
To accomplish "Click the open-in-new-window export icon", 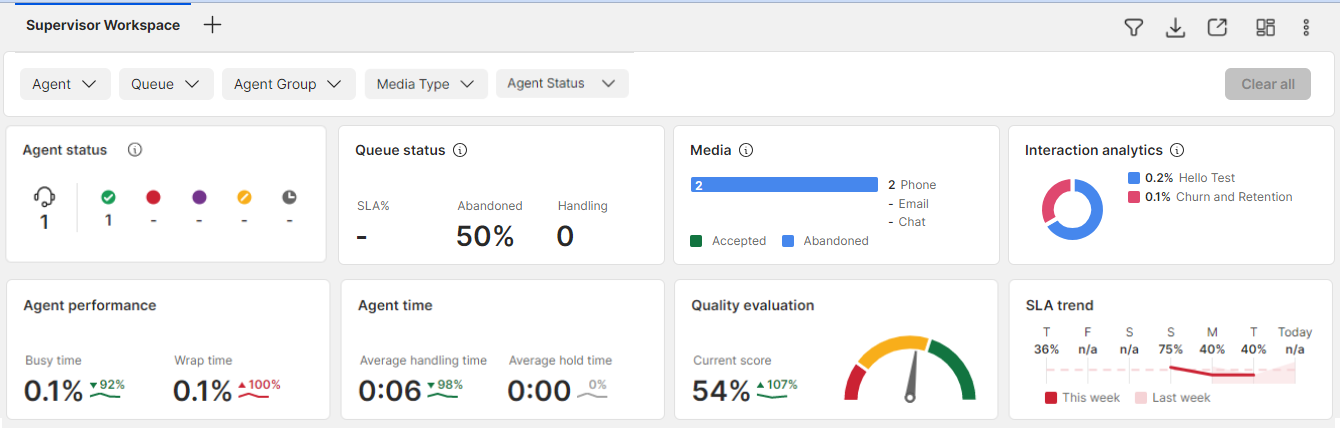I will coord(1217,27).
